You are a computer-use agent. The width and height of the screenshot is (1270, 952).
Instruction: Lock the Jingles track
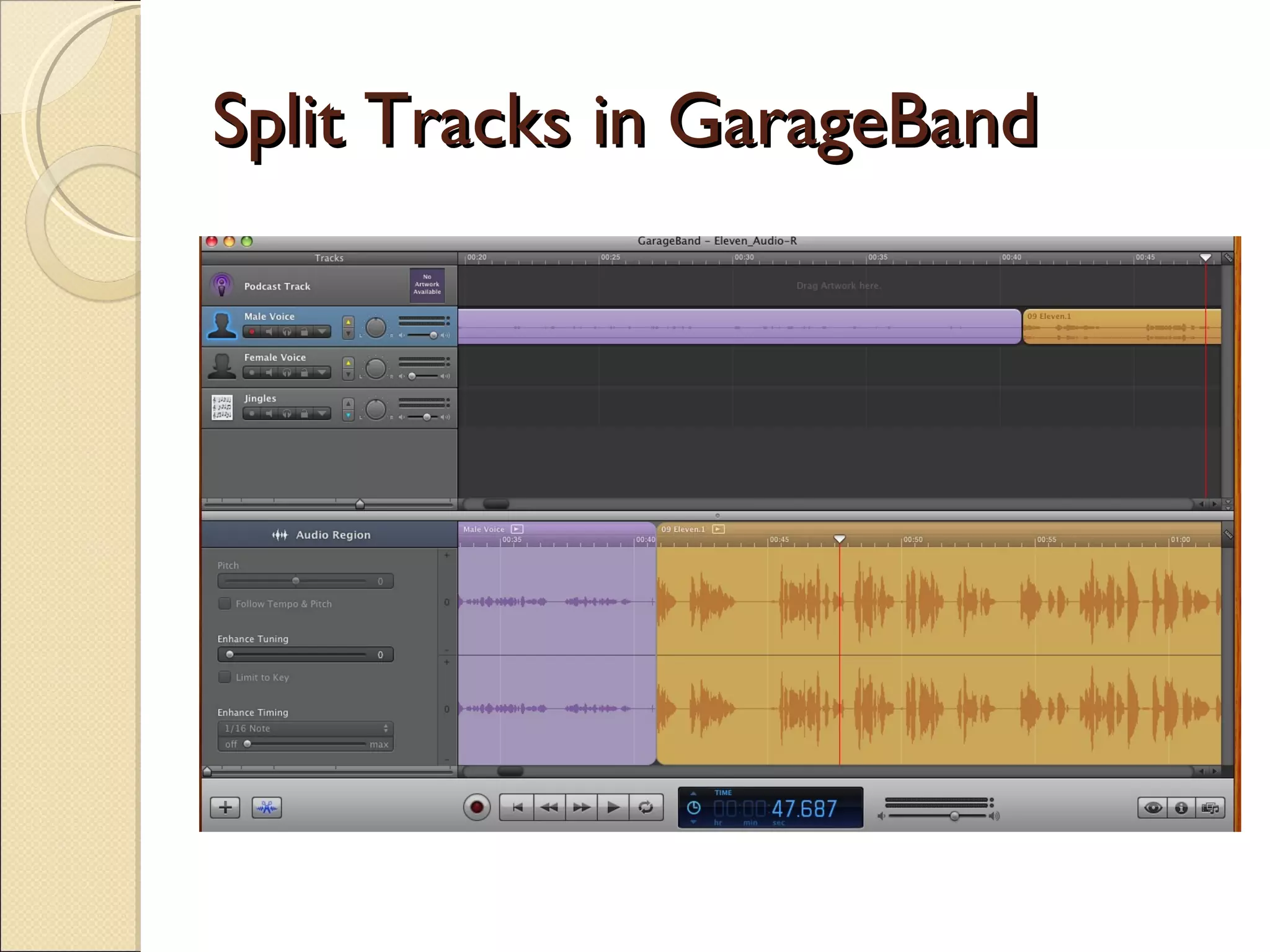point(304,414)
